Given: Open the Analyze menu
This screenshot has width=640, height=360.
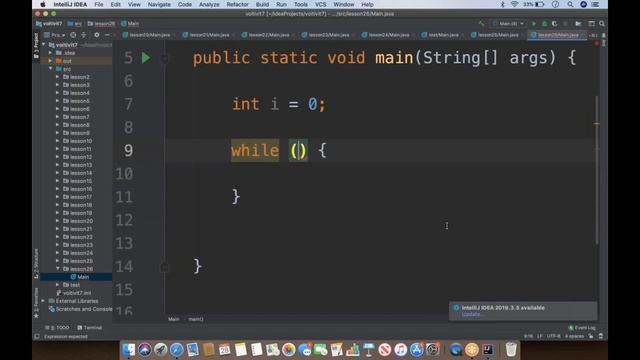Looking at the screenshot, I should [x=209, y=4].
